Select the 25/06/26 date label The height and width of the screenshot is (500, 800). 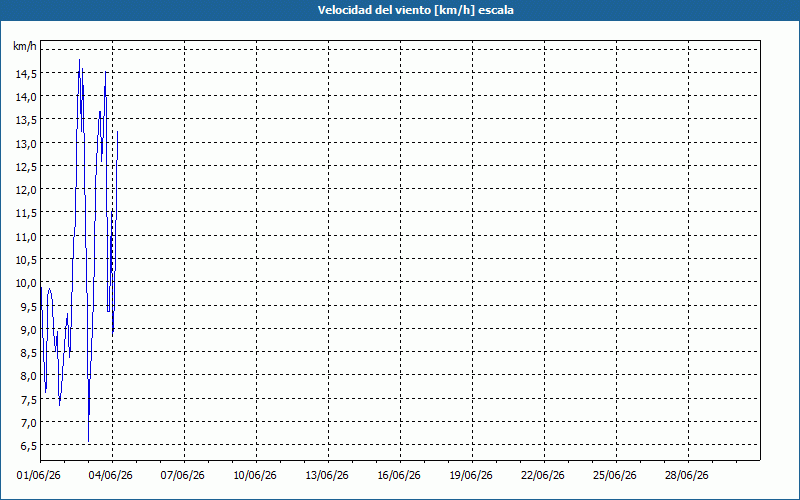[615, 476]
